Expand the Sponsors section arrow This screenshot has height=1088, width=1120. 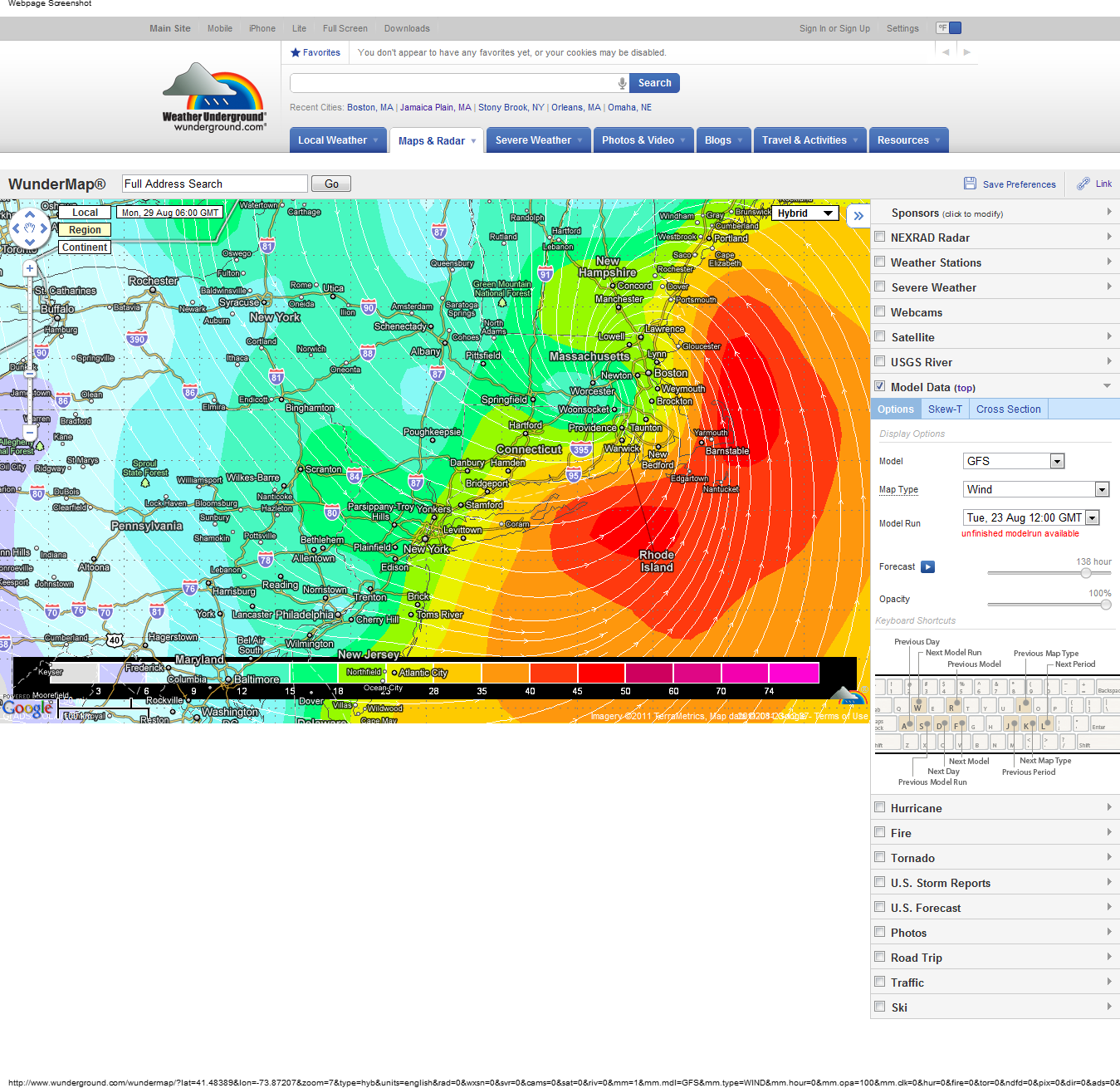click(1109, 212)
